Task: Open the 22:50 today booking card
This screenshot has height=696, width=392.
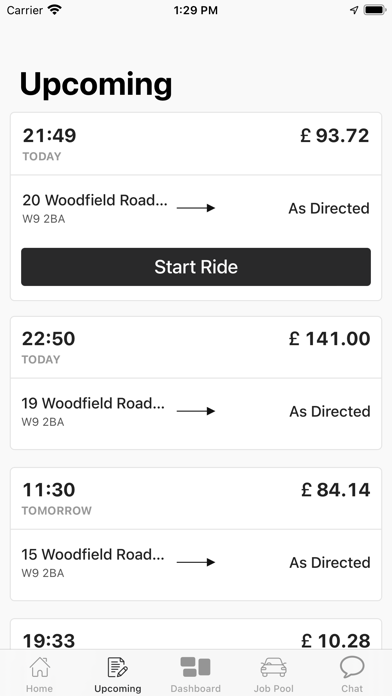Action: click(x=196, y=383)
